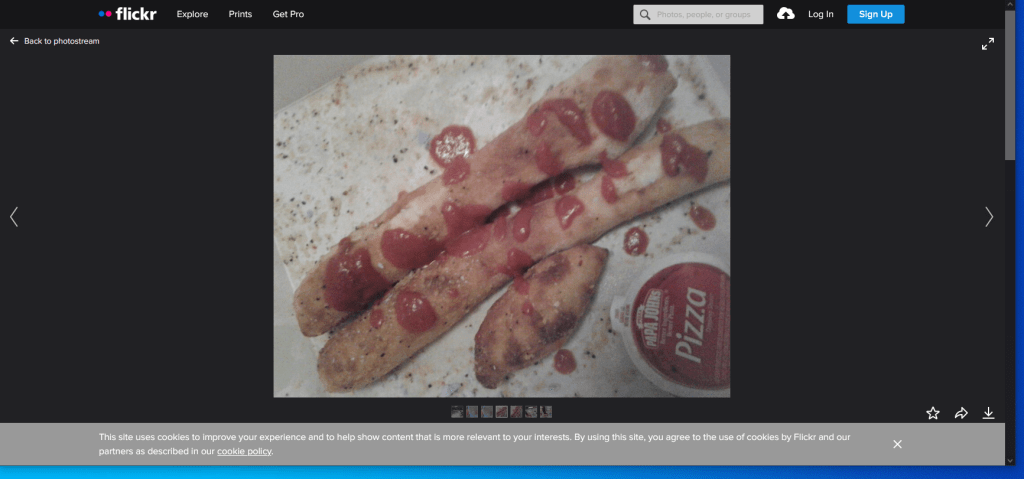Select the last thumbnail in the filmstrip
Screen dimensions: 1024x479
pos(546,412)
